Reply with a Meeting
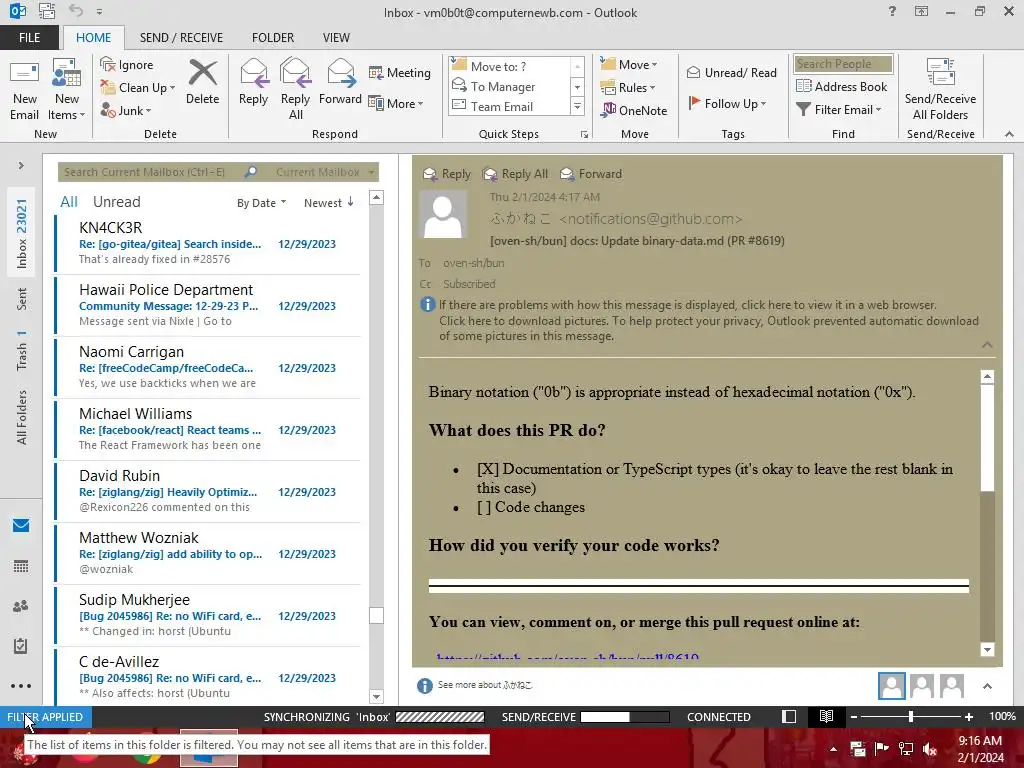Screen dimensions: 1024x768 (x=400, y=72)
